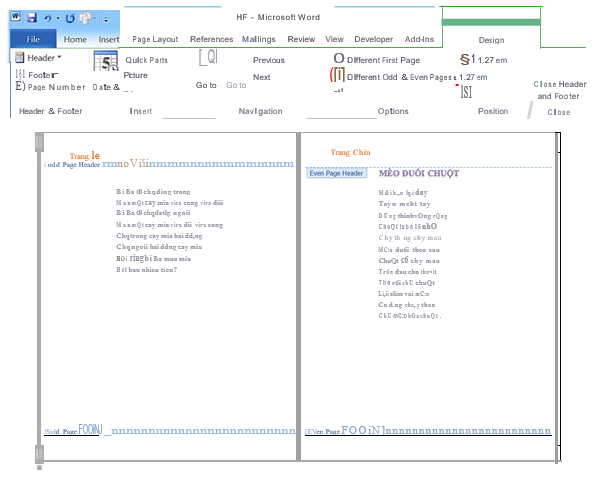The height and width of the screenshot is (483, 604).
Task: Click the Save icon in quick access toolbar
Action: point(32,18)
